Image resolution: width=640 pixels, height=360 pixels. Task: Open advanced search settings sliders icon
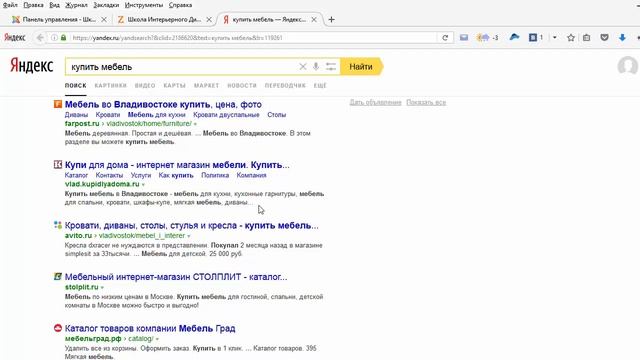(x=331, y=67)
